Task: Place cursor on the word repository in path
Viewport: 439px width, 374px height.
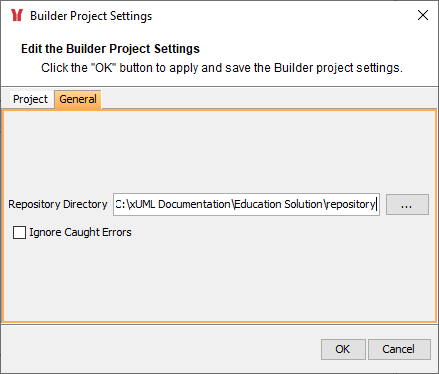Action: tap(351, 204)
